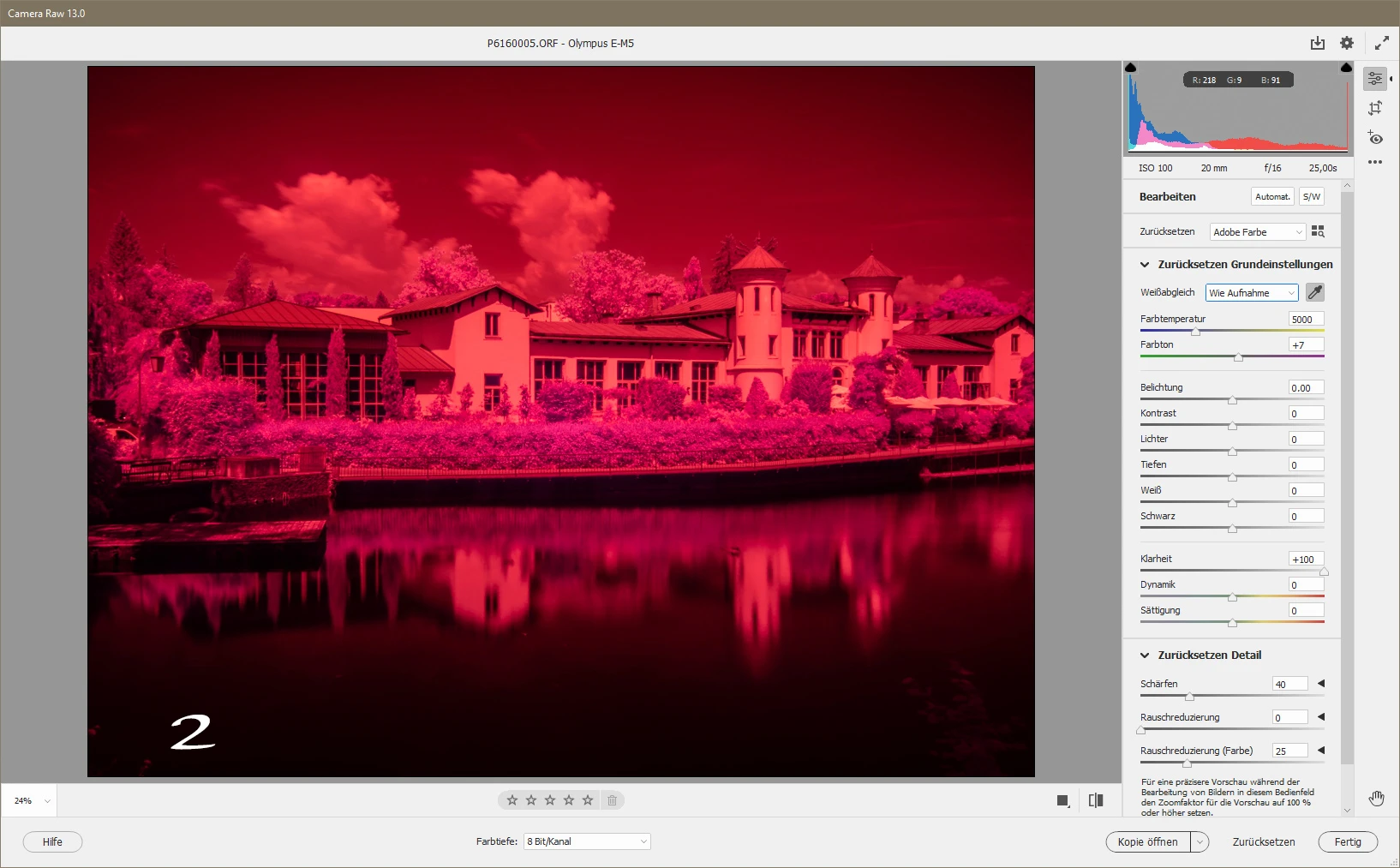Open the Adobe Farbe profile dropdown
Screen dimensions: 1400x868
click(x=1257, y=232)
